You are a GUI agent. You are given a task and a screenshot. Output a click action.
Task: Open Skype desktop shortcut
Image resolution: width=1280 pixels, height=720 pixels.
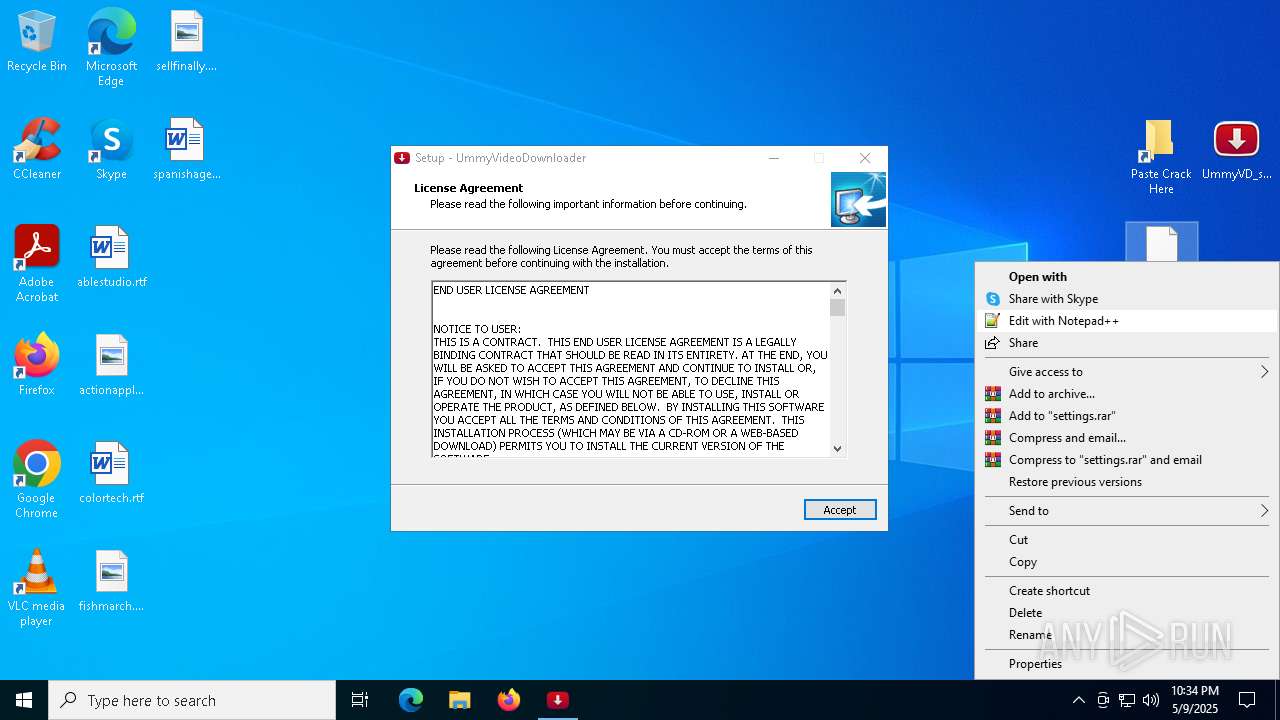coord(111,150)
